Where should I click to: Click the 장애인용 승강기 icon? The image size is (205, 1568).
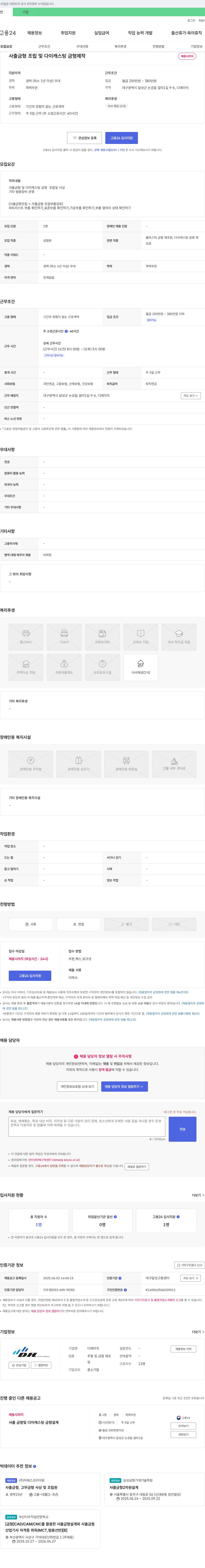pyautogui.click(x=78, y=764)
